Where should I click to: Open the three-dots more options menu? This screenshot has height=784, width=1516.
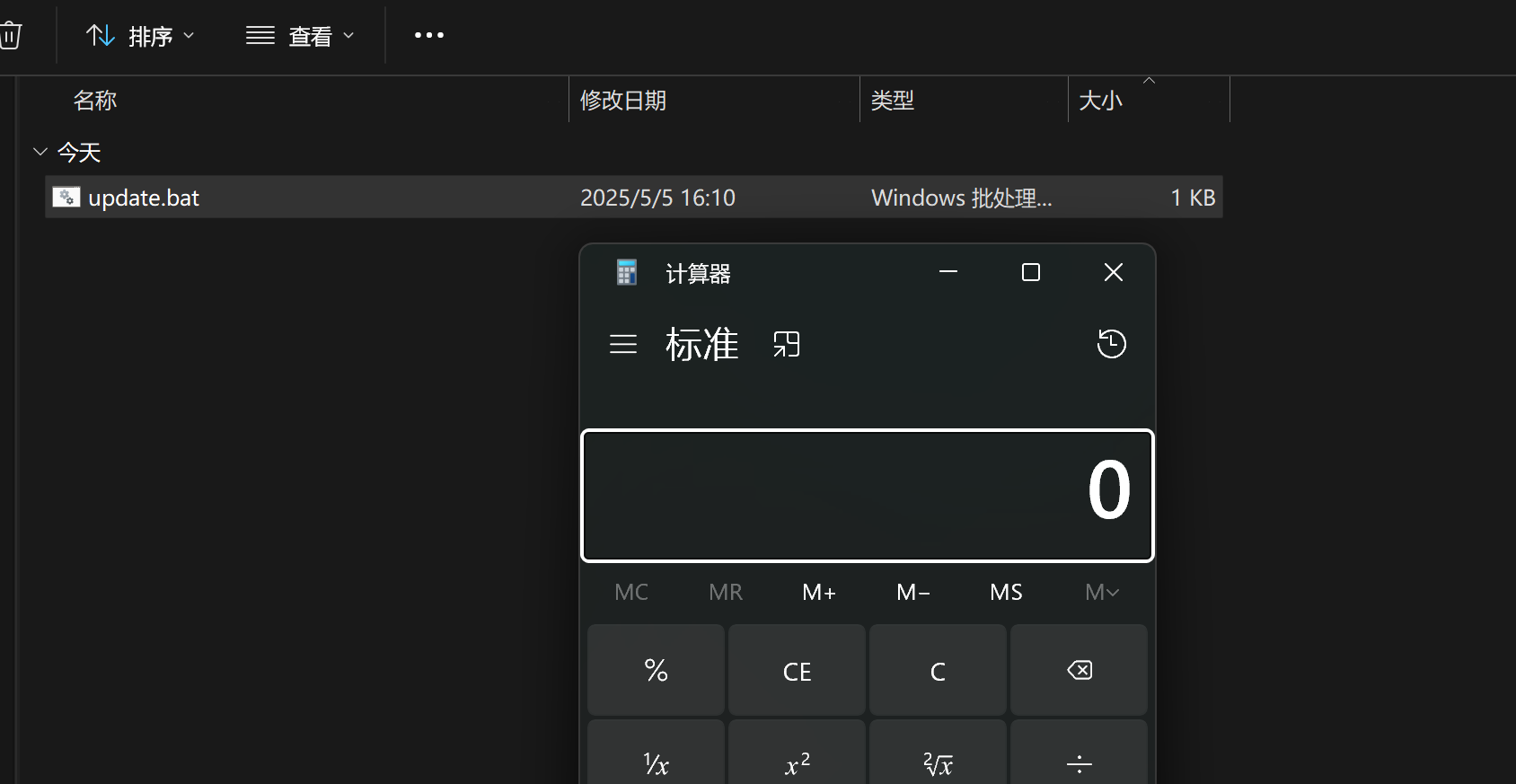(428, 35)
